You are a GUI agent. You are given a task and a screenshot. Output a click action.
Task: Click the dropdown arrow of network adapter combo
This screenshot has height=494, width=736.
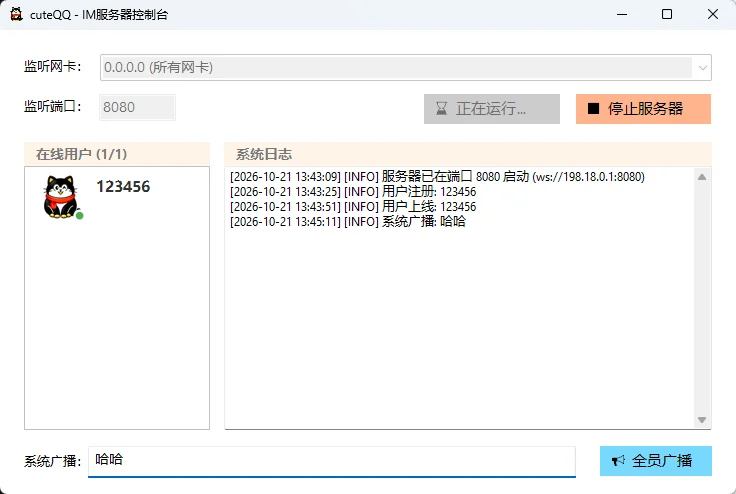702,68
